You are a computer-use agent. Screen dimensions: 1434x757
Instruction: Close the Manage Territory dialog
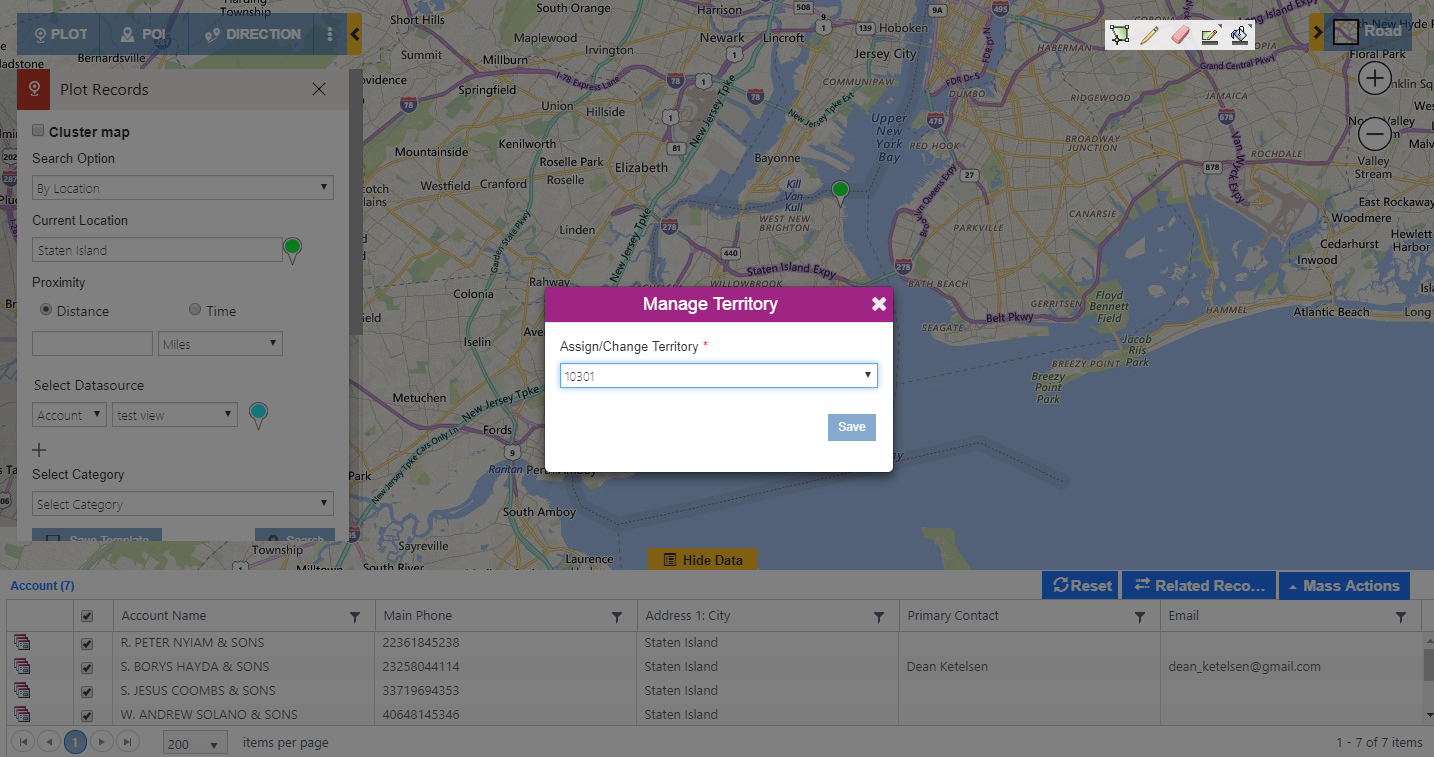coord(879,304)
